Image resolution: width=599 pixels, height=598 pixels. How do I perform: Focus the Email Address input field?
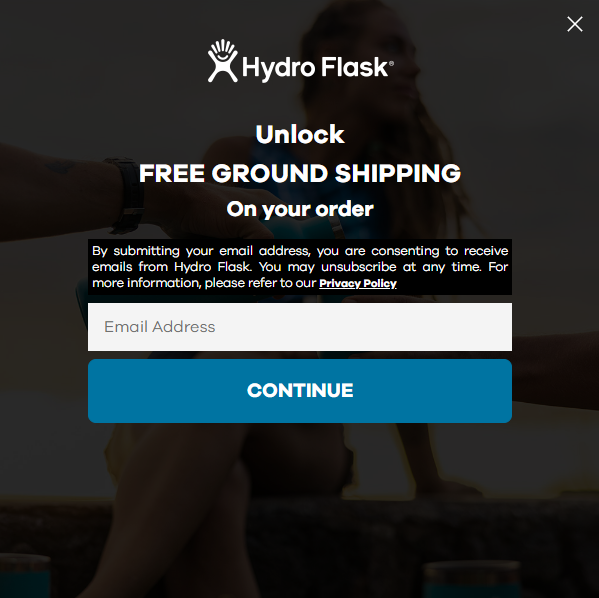click(300, 327)
